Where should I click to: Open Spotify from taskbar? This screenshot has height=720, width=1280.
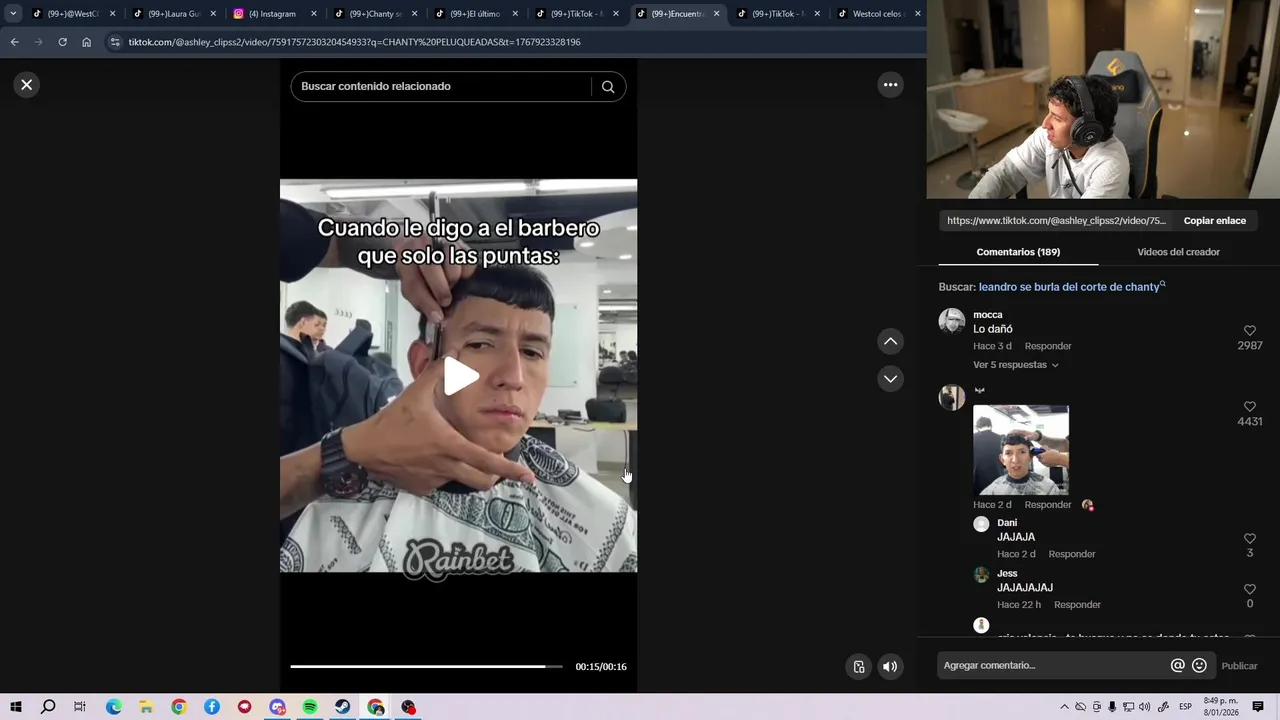tap(310, 707)
